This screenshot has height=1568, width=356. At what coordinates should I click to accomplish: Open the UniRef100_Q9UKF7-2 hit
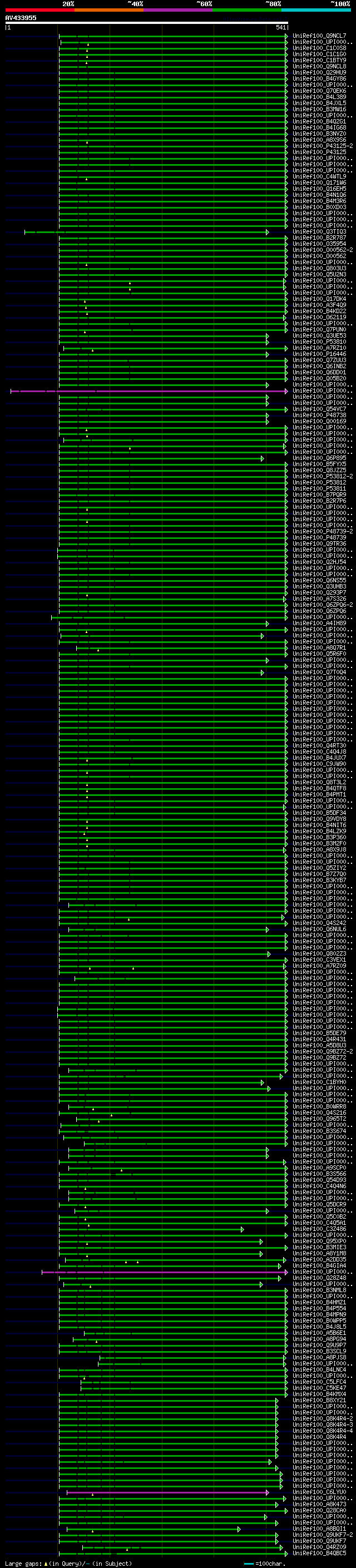point(323,1535)
